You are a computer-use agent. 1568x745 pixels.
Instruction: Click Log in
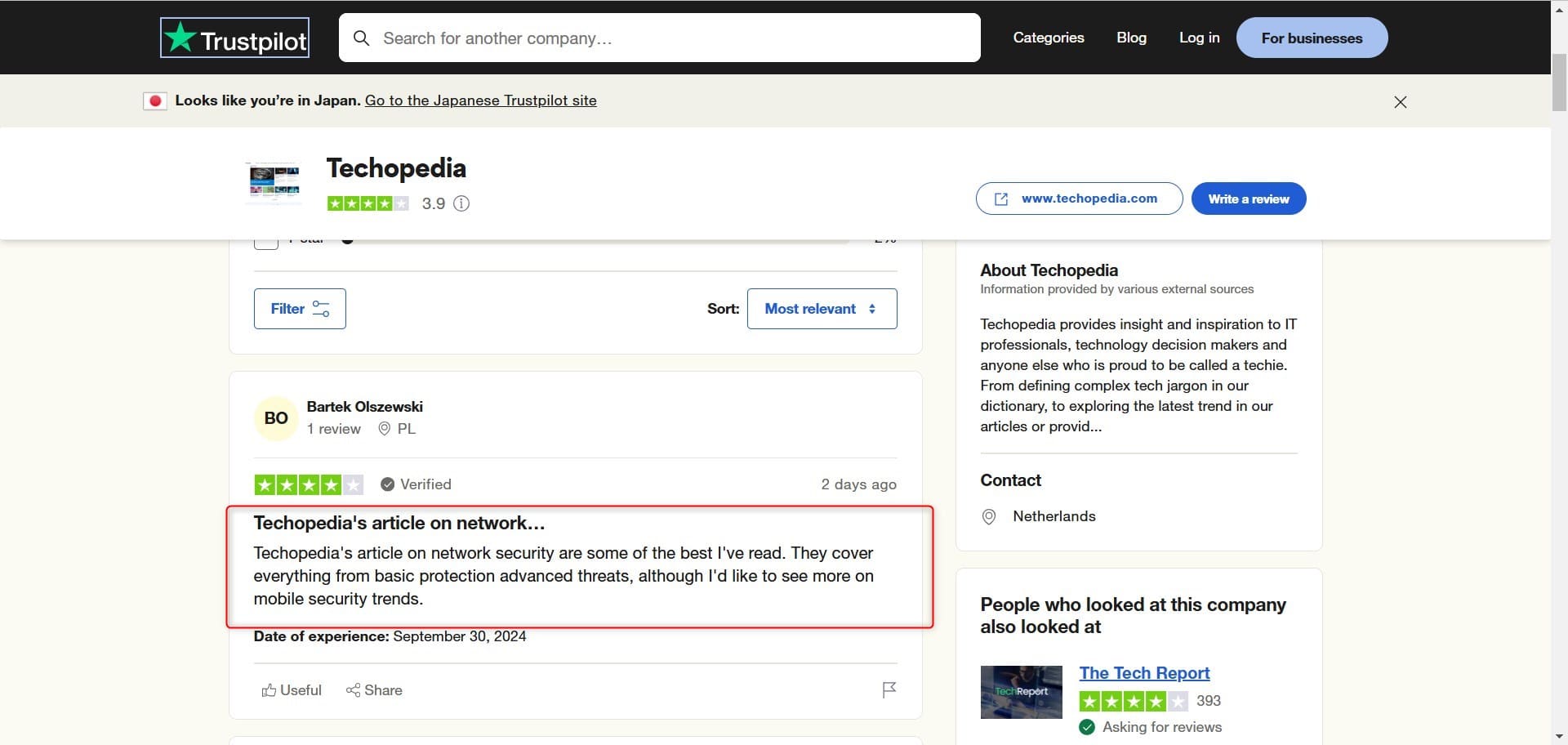point(1199,38)
